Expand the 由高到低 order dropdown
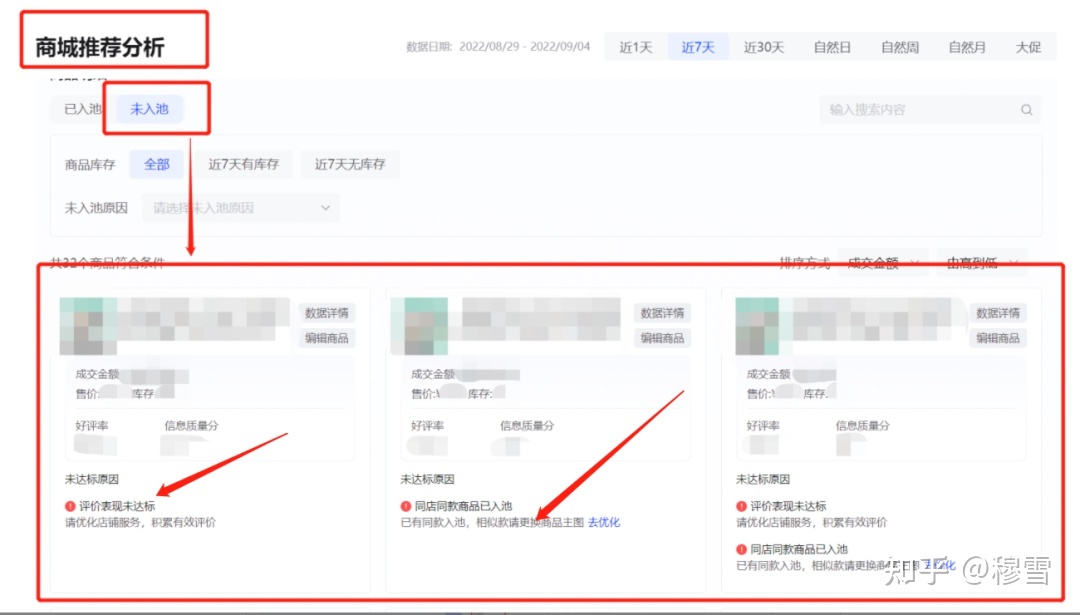The image size is (1080, 615). coord(984,263)
